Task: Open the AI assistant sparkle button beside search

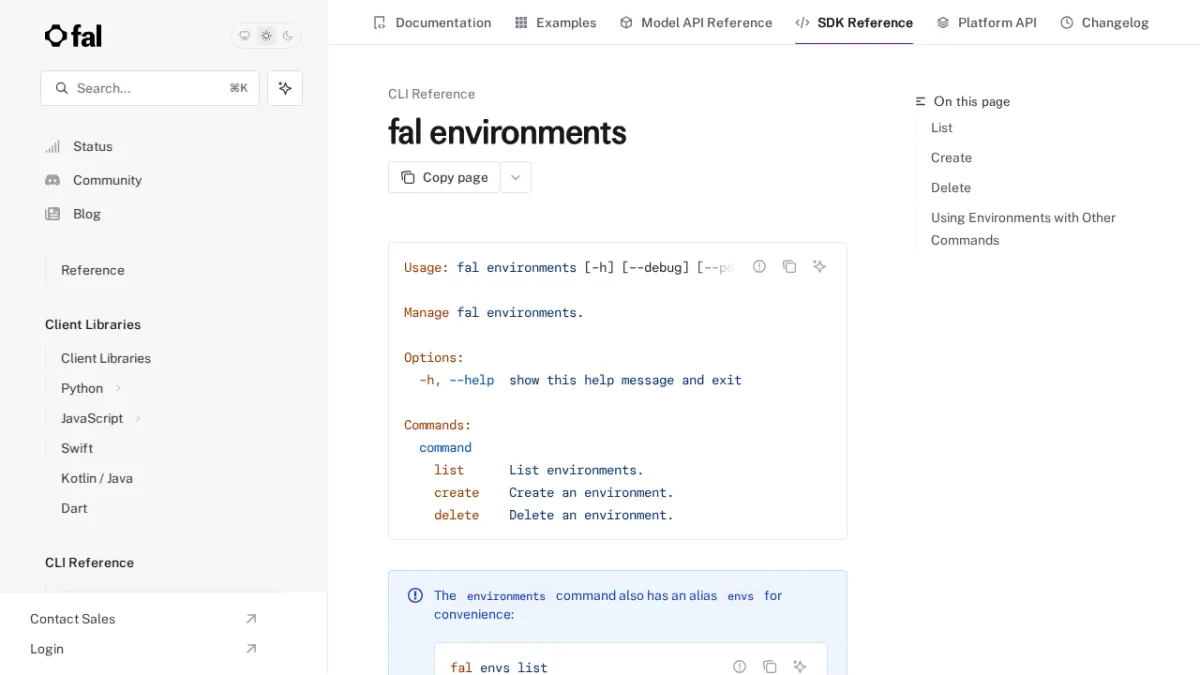Action: coord(285,88)
